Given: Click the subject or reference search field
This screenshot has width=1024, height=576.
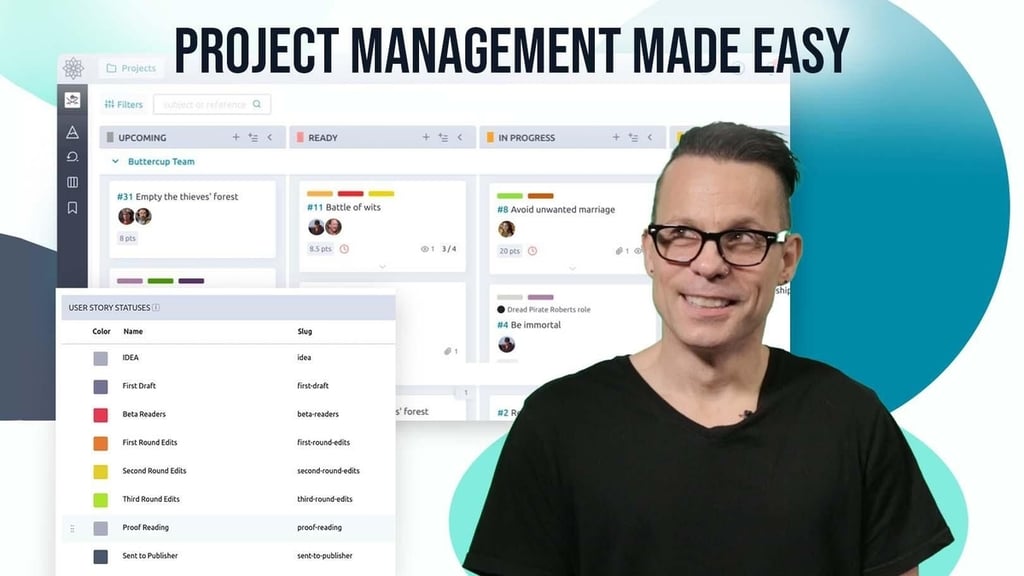Looking at the screenshot, I should pos(212,104).
